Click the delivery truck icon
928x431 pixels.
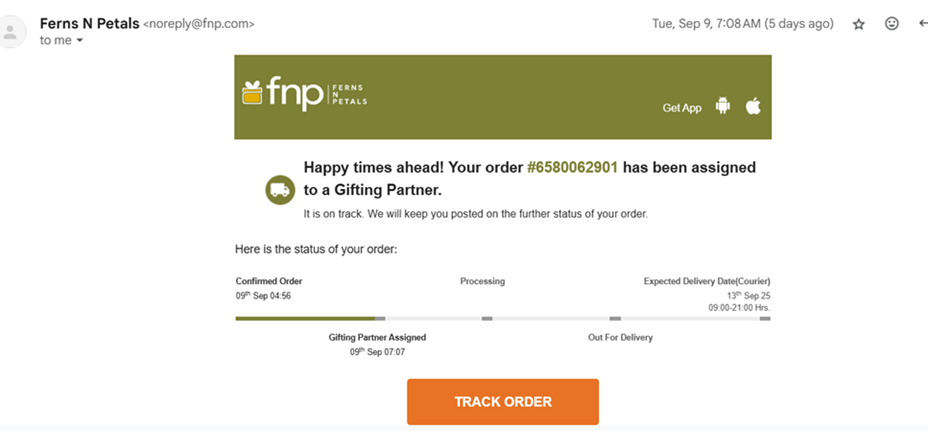(280, 190)
